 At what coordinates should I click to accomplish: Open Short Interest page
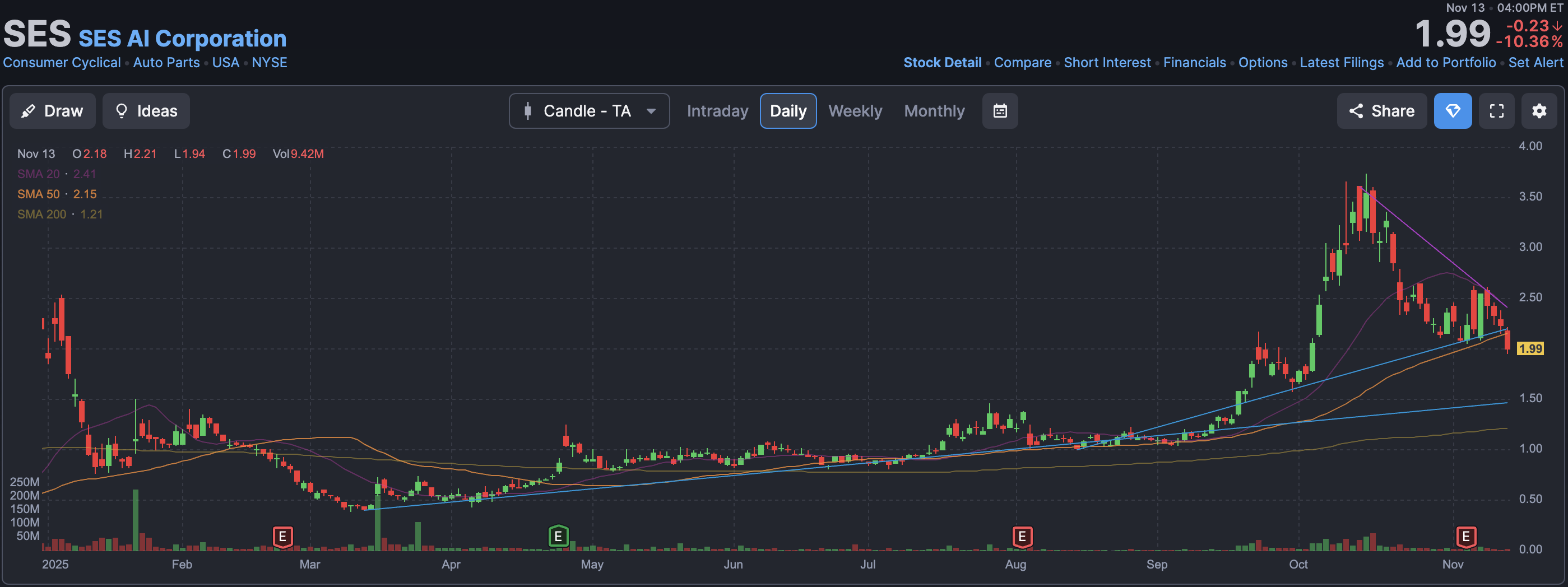tap(1107, 63)
